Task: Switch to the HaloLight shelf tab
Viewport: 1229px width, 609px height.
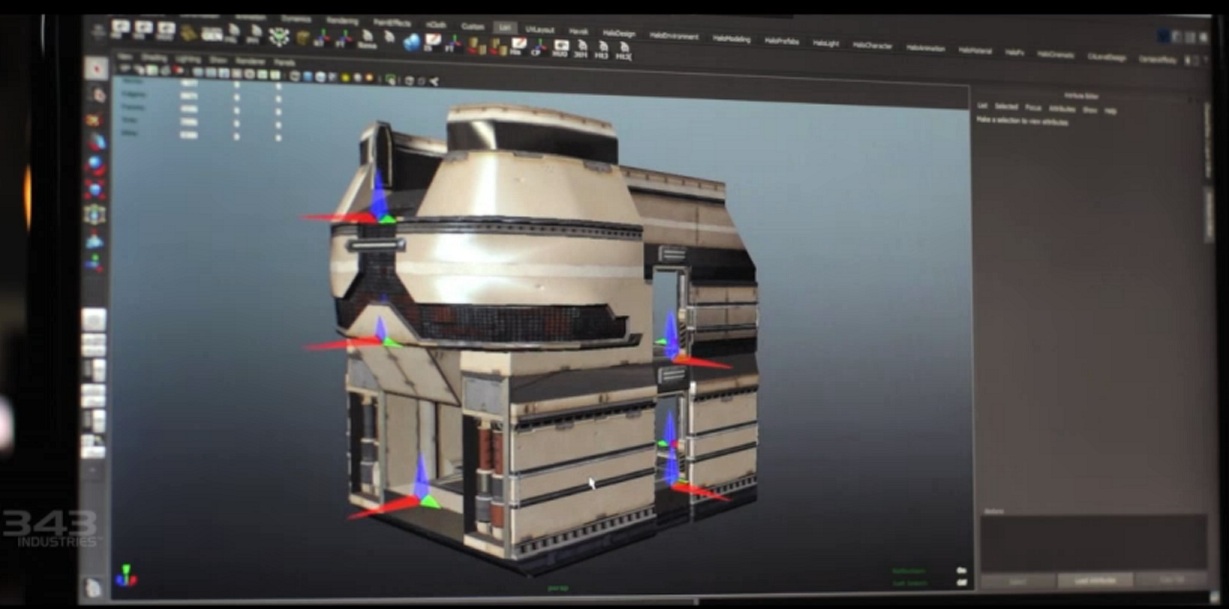Action: pos(826,43)
